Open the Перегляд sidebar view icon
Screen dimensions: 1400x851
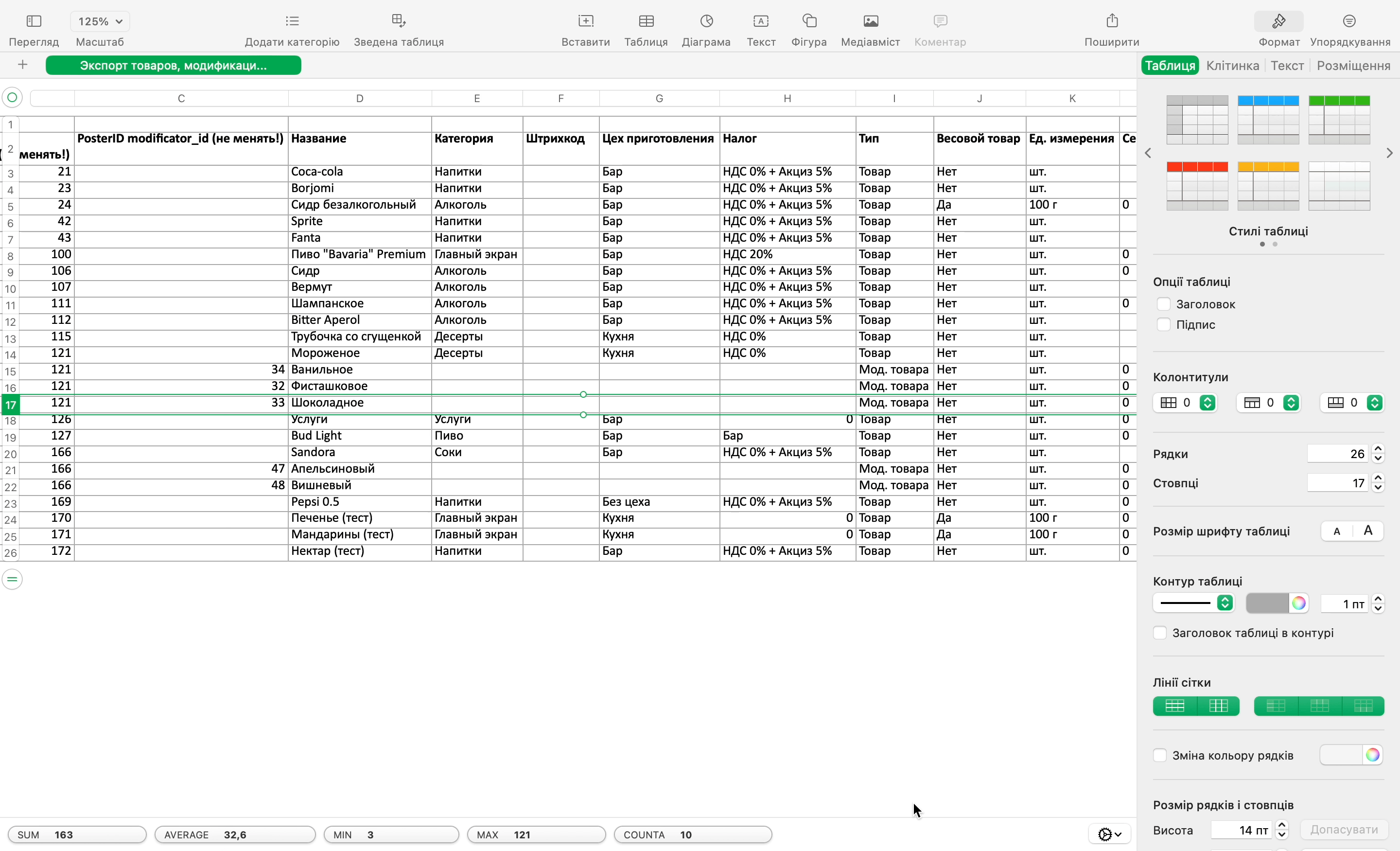[x=34, y=21]
